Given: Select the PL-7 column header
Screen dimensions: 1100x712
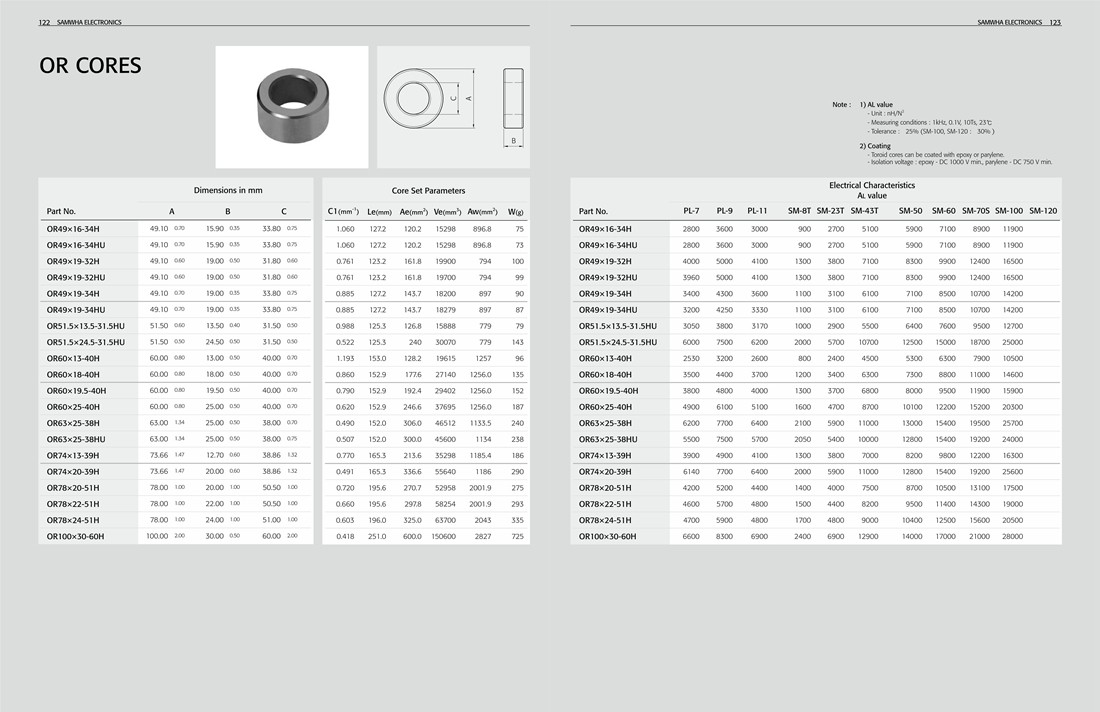Looking at the screenshot, I should [691, 211].
